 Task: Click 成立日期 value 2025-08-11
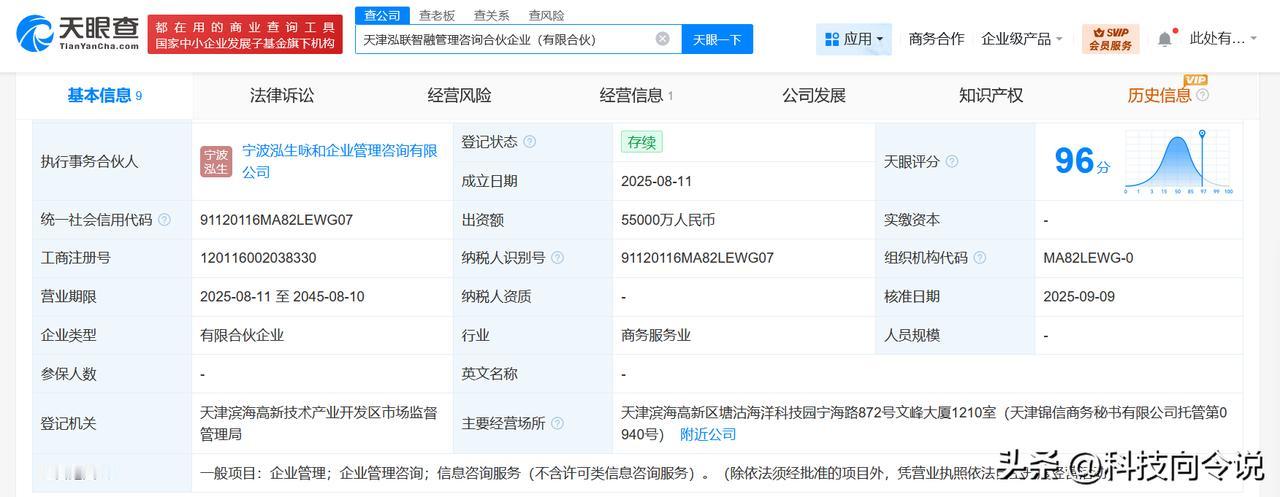pos(656,181)
